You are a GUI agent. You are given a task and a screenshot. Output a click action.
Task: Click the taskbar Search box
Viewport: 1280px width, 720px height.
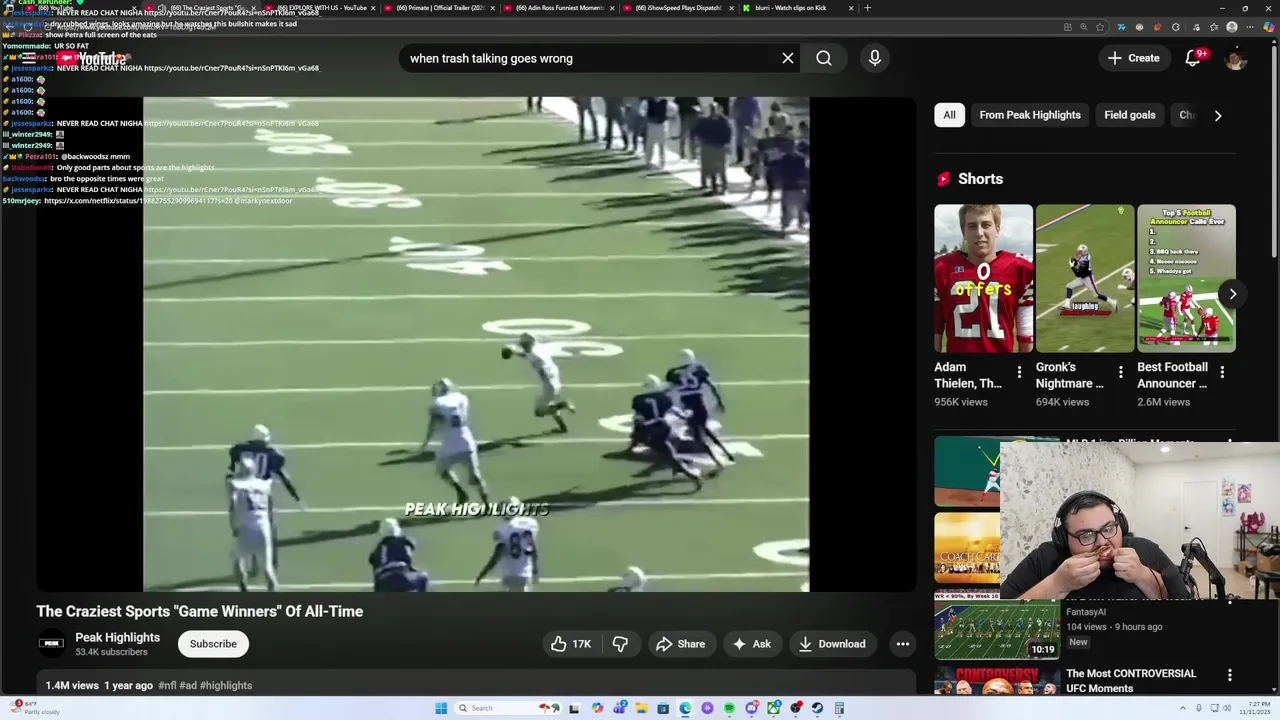pos(508,708)
